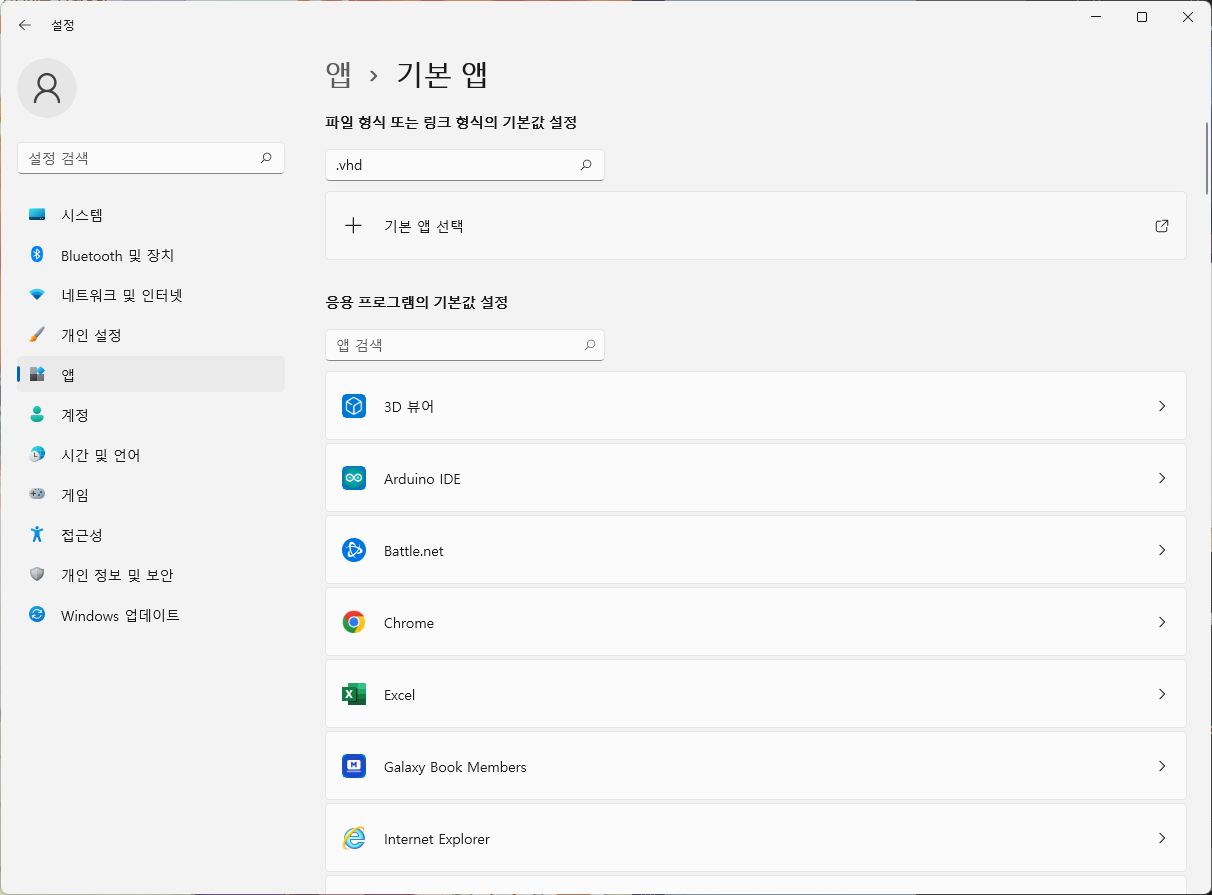The width and height of the screenshot is (1212, 895).
Task: Click 개인 정보 및 보안 label
Action: [x=117, y=575]
